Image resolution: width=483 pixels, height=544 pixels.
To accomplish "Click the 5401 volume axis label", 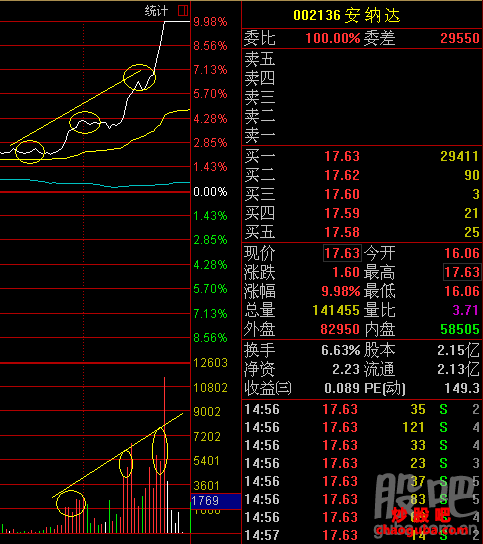I will tap(206, 461).
